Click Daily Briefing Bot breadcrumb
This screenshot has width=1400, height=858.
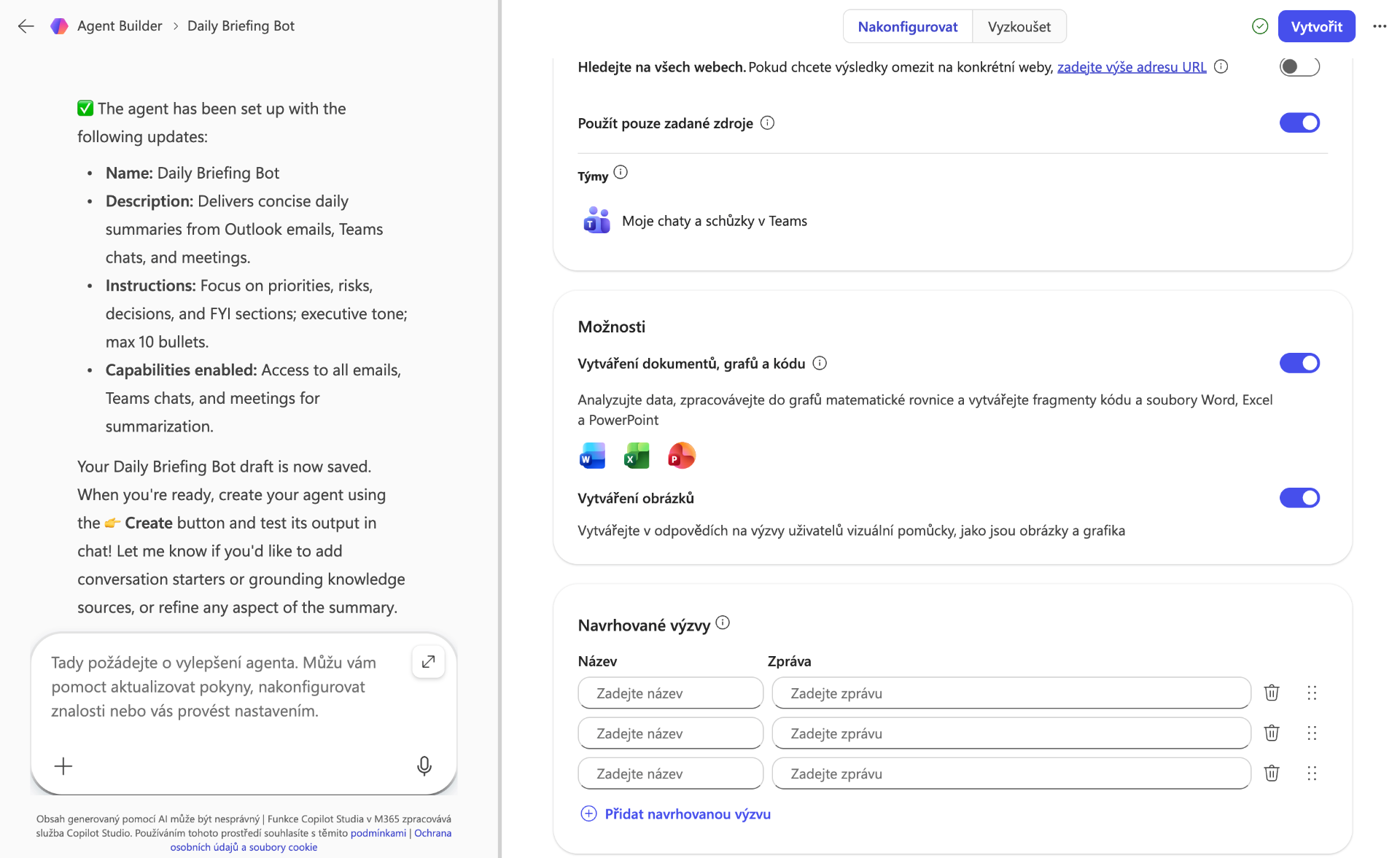point(241,26)
